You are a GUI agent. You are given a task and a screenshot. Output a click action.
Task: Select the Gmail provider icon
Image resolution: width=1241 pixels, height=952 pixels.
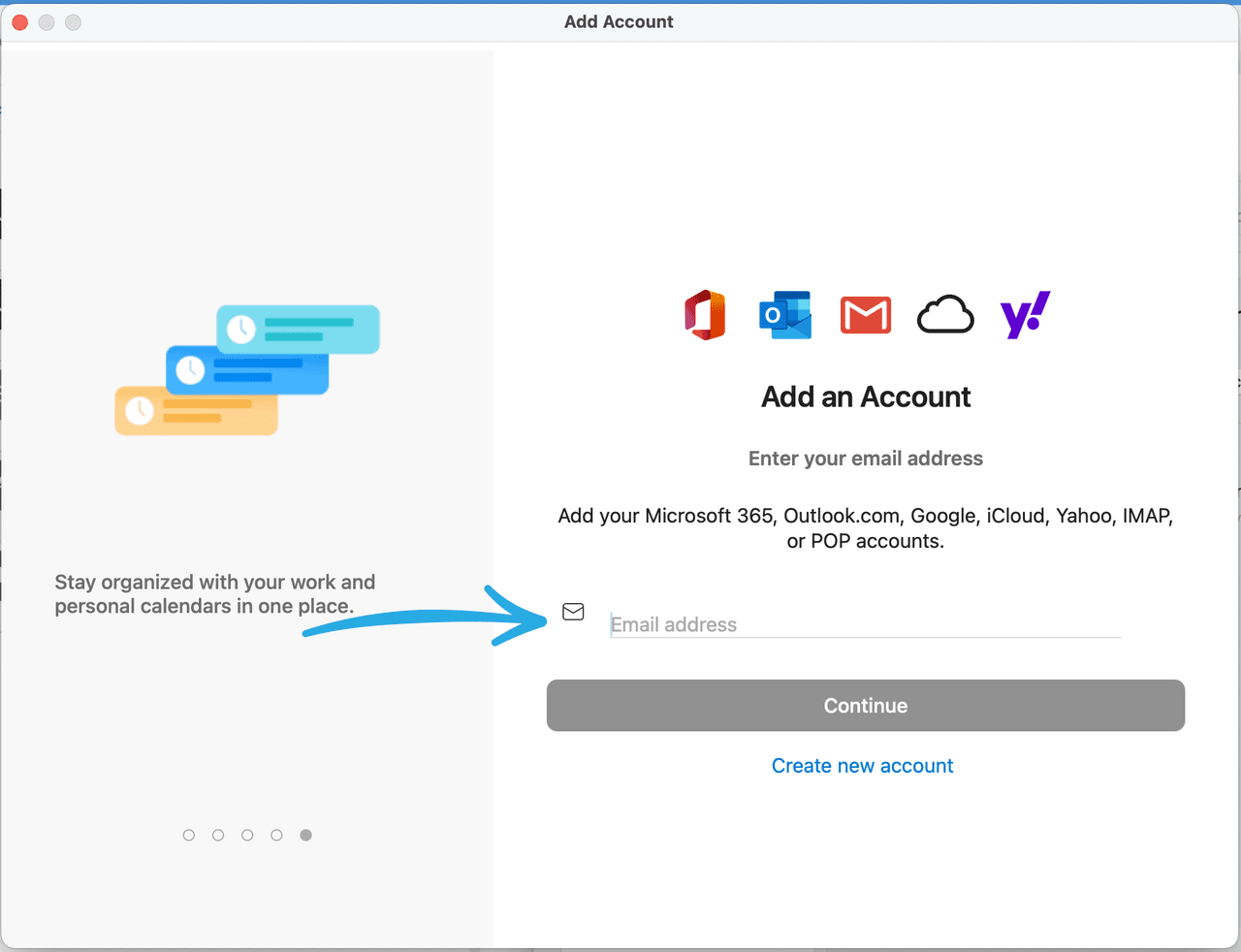[x=866, y=314]
